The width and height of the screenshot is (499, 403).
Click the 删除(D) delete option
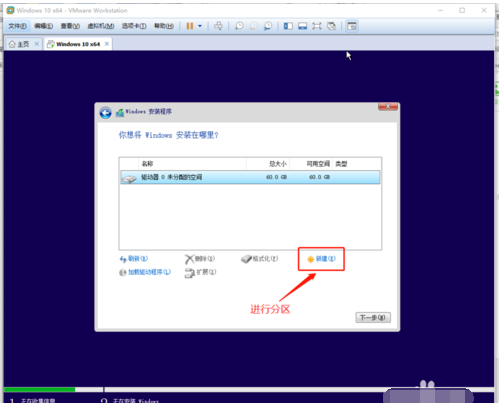pos(200,259)
